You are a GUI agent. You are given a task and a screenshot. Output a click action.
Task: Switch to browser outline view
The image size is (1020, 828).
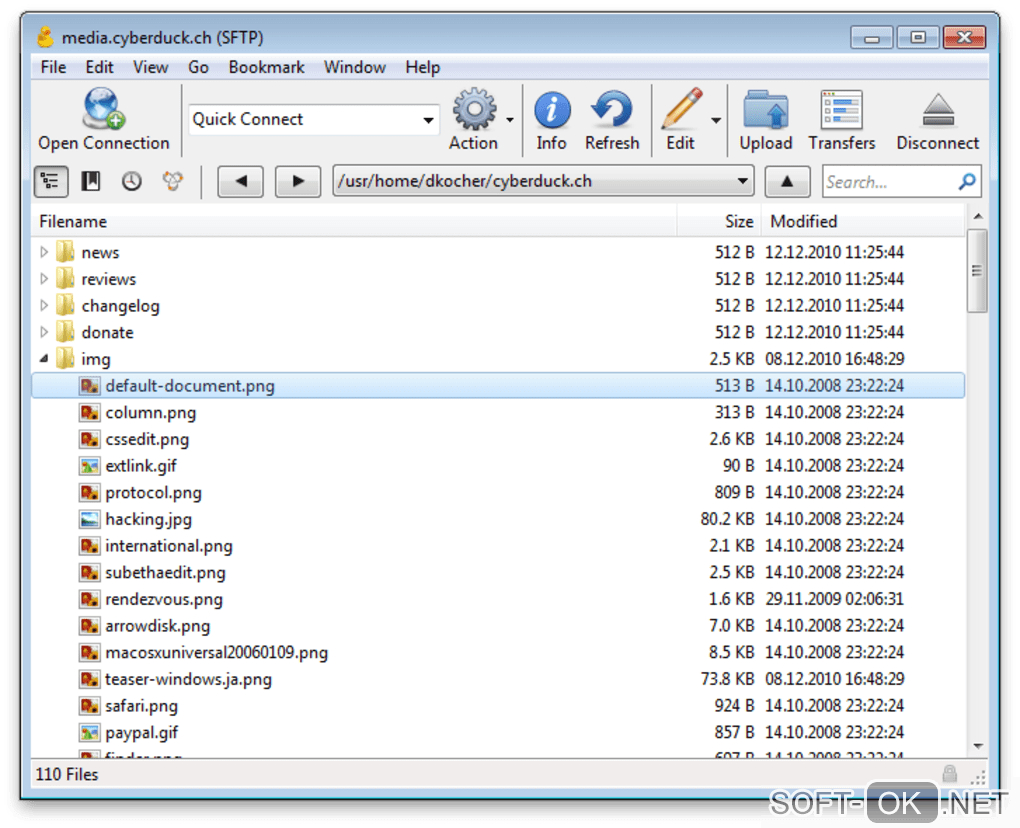point(51,181)
